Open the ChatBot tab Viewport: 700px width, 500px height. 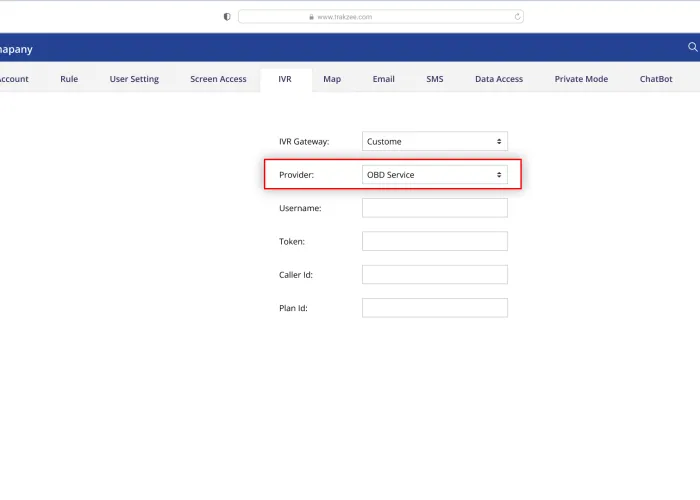[x=656, y=79]
